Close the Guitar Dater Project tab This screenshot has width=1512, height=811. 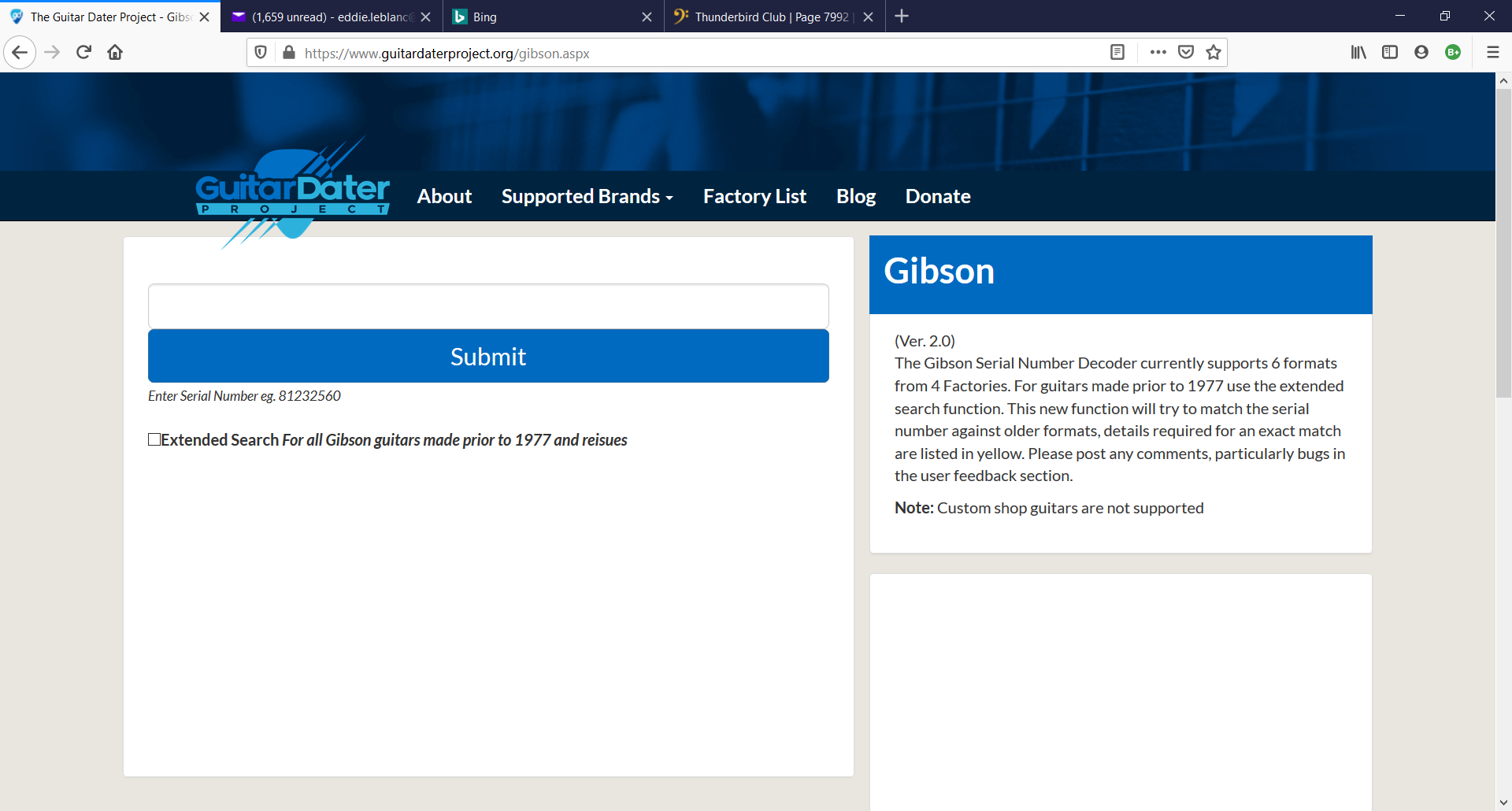pos(205,17)
